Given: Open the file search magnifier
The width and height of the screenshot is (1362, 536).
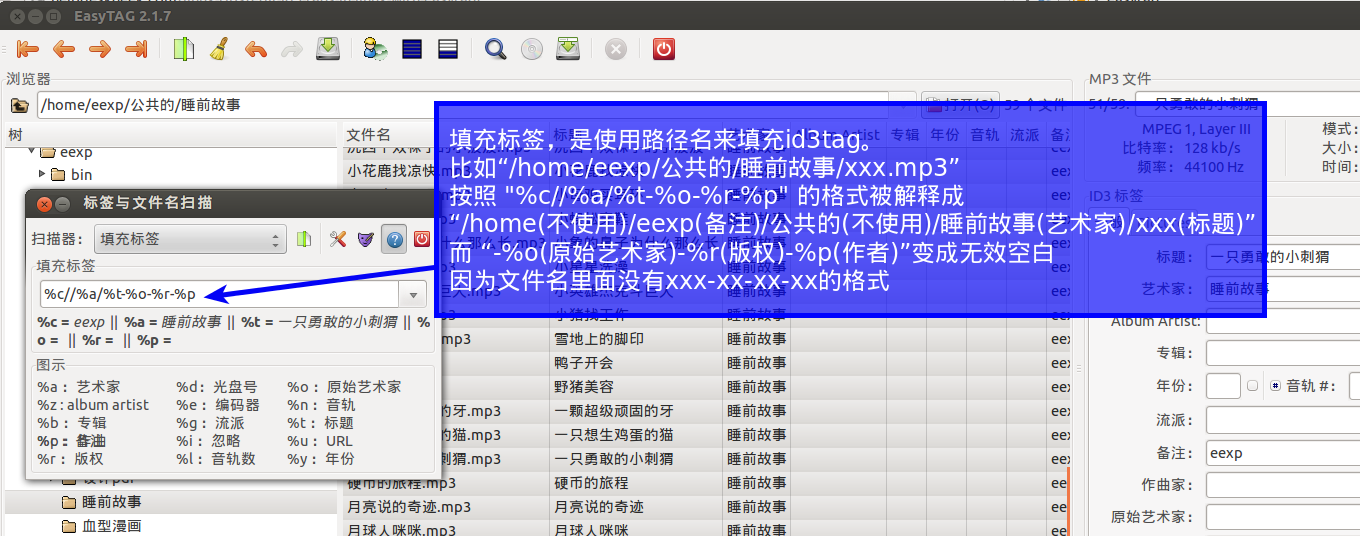Looking at the screenshot, I should point(495,49).
